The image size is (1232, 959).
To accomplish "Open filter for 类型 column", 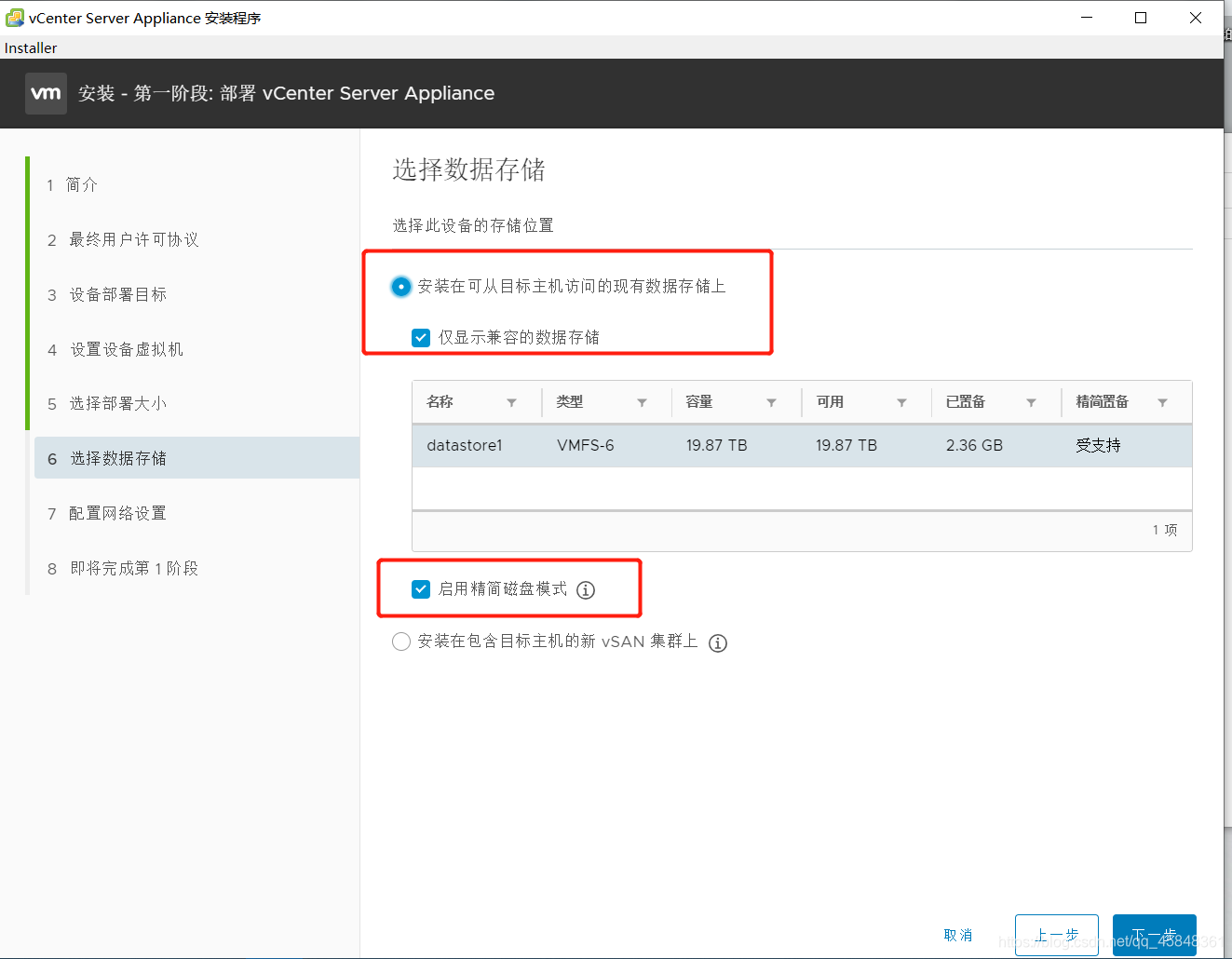I will (642, 403).
